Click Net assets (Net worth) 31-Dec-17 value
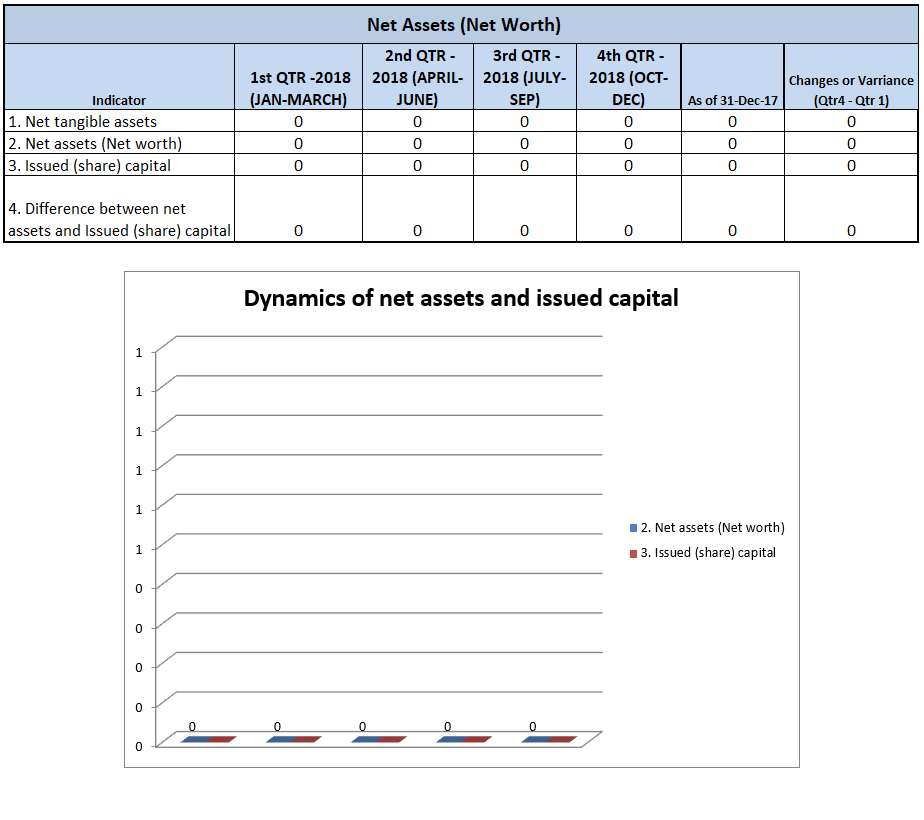This screenshot has height=820, width=924. [732, 144]
